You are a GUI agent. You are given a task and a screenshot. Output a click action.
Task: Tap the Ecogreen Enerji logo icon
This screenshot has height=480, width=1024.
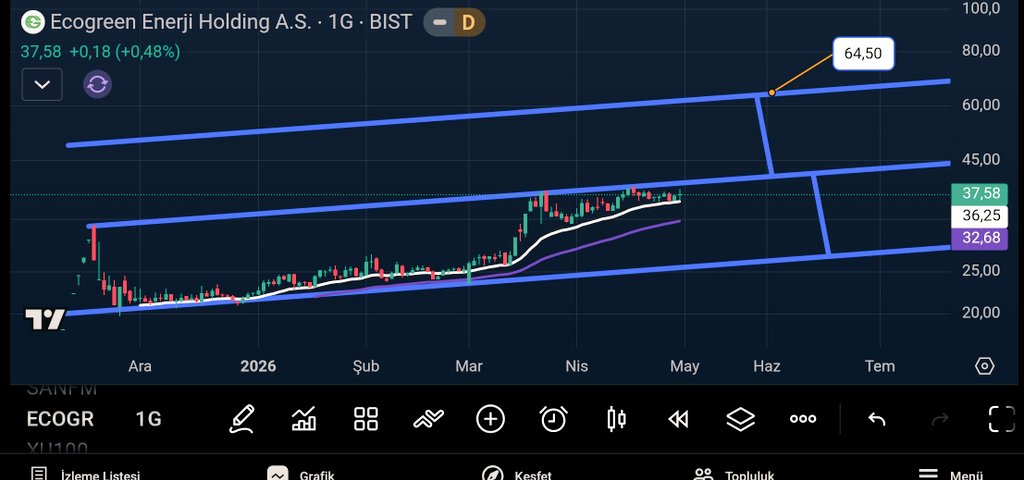(33, 22)
